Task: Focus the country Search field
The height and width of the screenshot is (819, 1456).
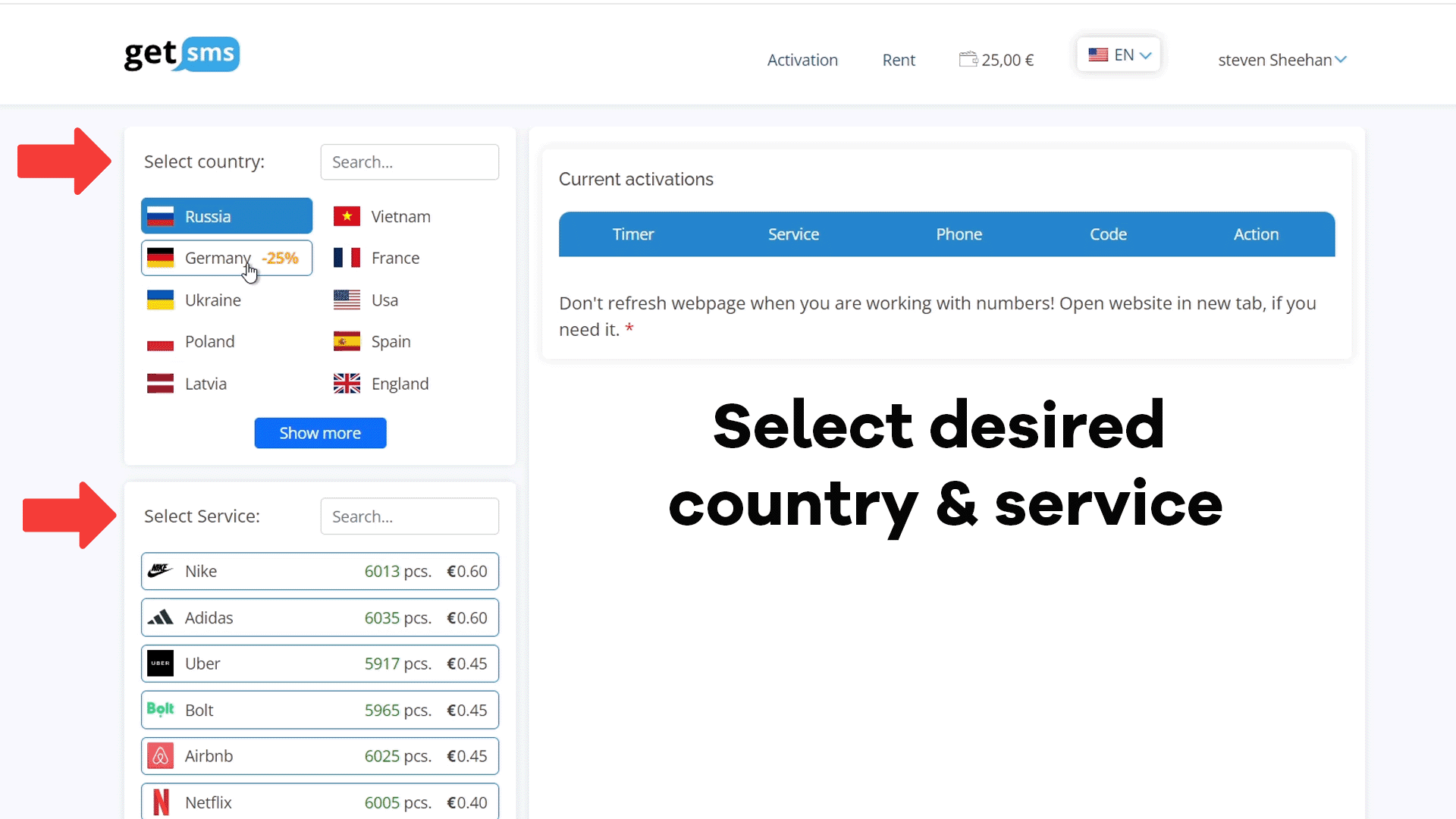Action: (x=409, y=162)
